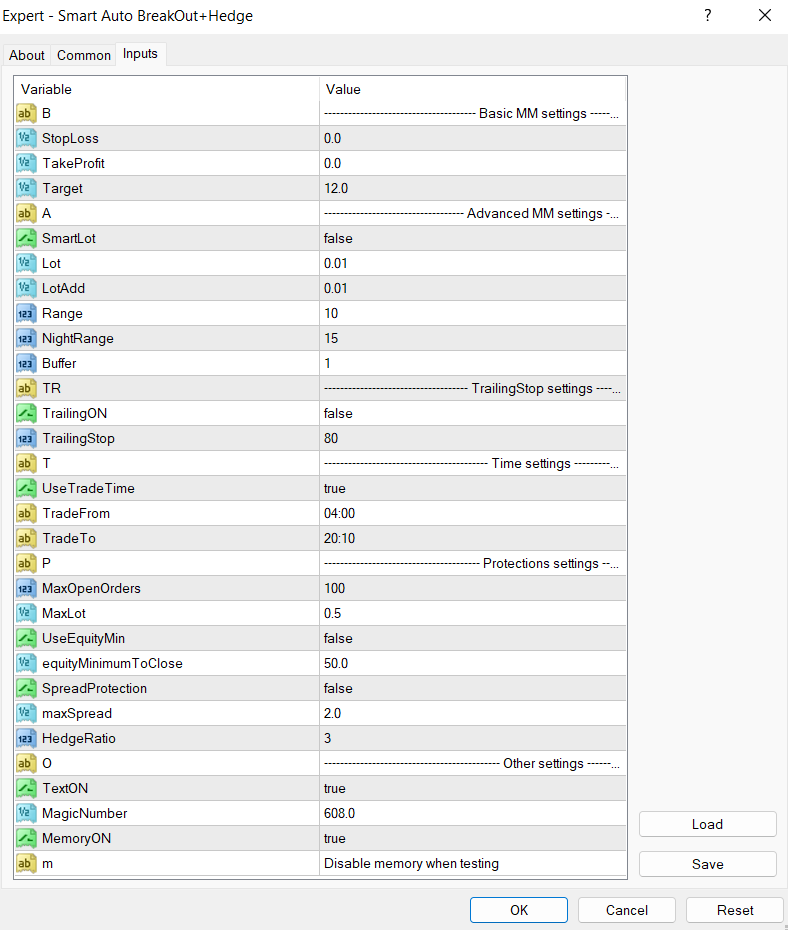The width and height of the screenshot is (788, 930).
Task: Confirm settings with the OK button
Action: pos(519,910)
